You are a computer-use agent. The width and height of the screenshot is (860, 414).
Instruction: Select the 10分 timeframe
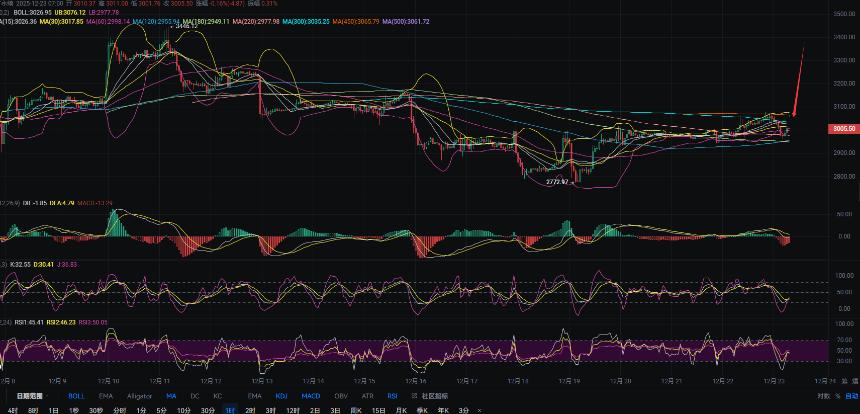click(184, 410)
